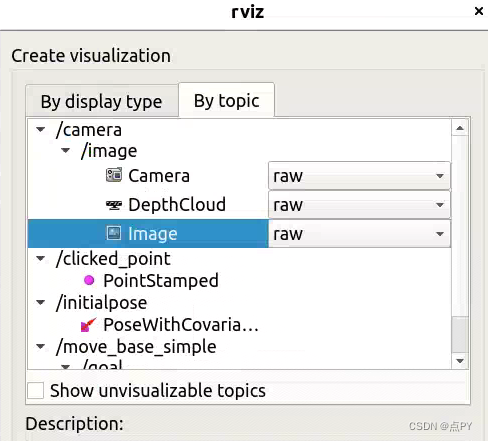Image resolution: width=488 pixels, height=441 pixels.
Task: Close the rviz dialog window
Action: [x=479, y=11]
